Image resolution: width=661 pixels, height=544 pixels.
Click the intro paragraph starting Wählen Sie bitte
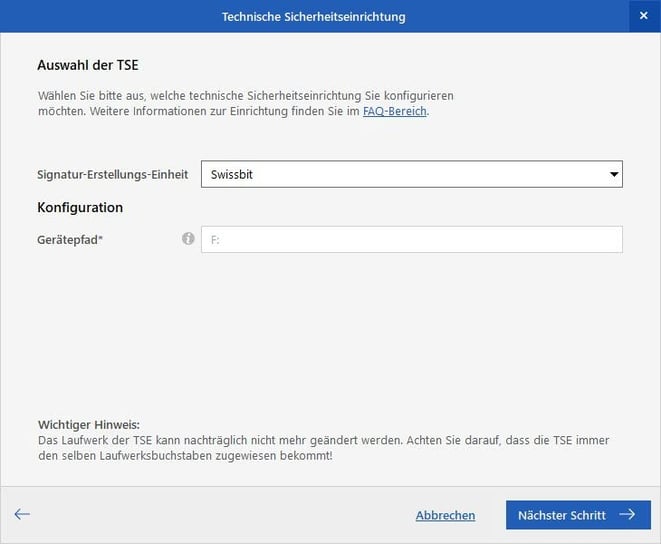(x=245, y=103)
